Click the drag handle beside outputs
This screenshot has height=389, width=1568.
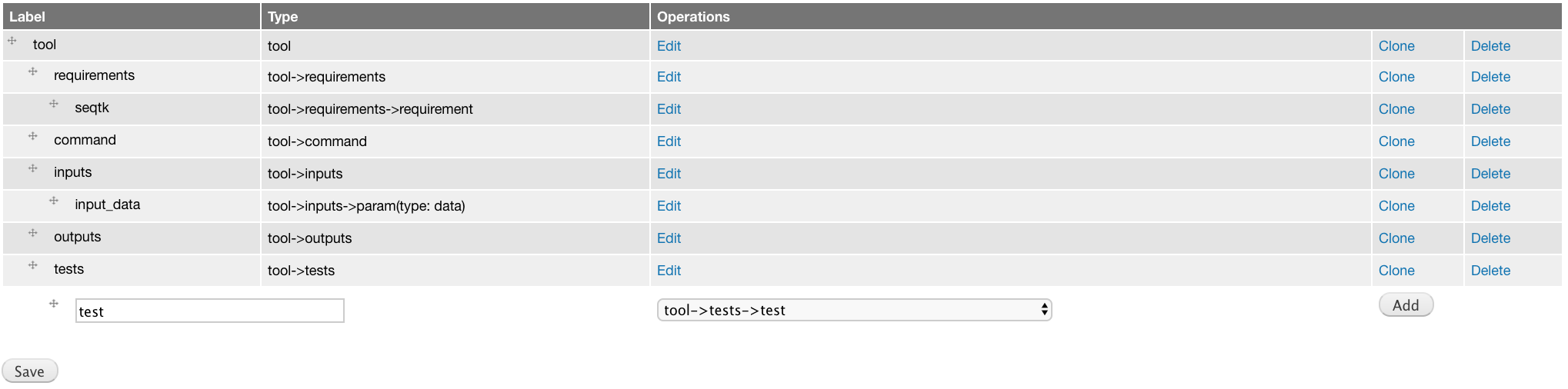click(x=33, y=233)
